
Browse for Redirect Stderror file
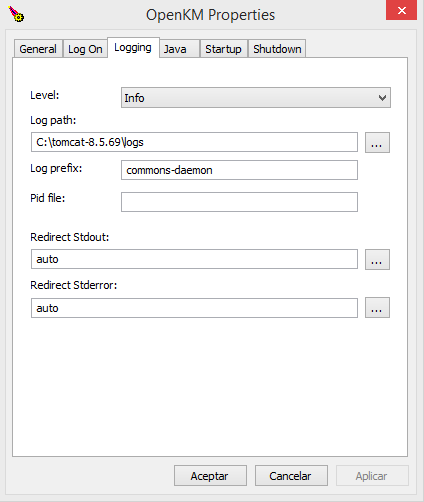click(x=377, y=308)
